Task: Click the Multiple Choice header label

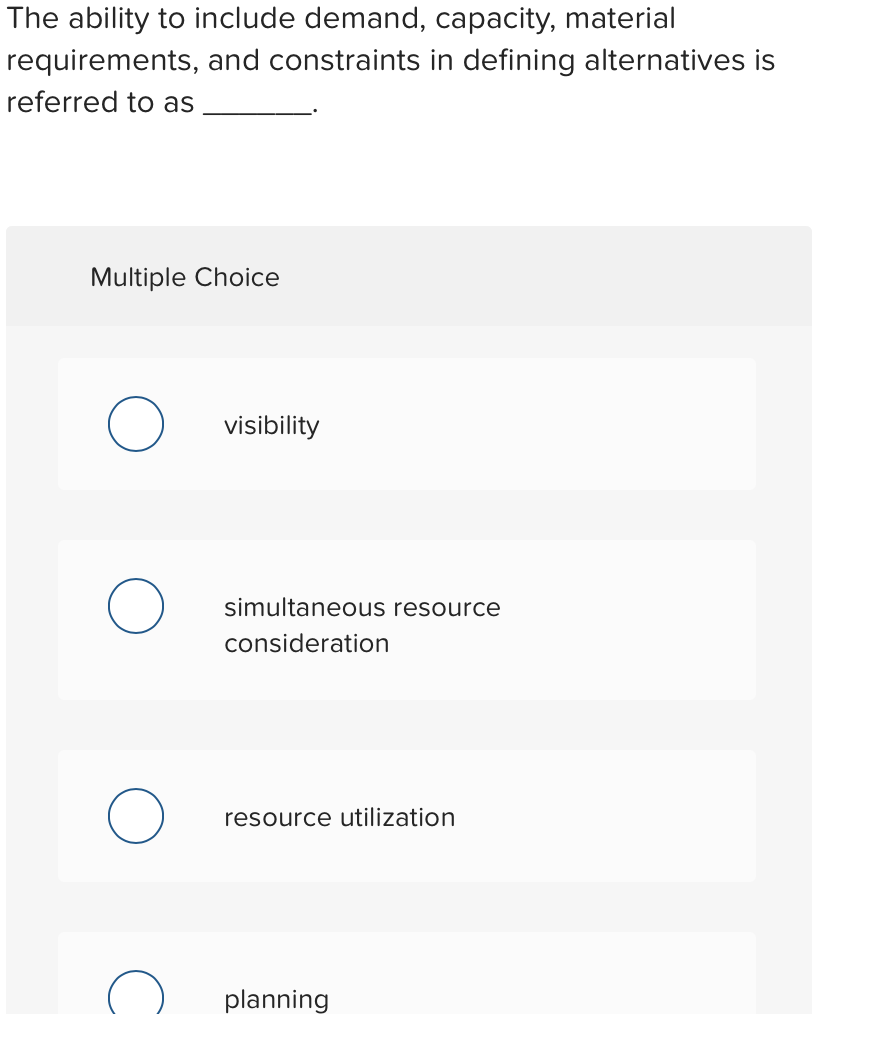Action: tap(184, 277)
